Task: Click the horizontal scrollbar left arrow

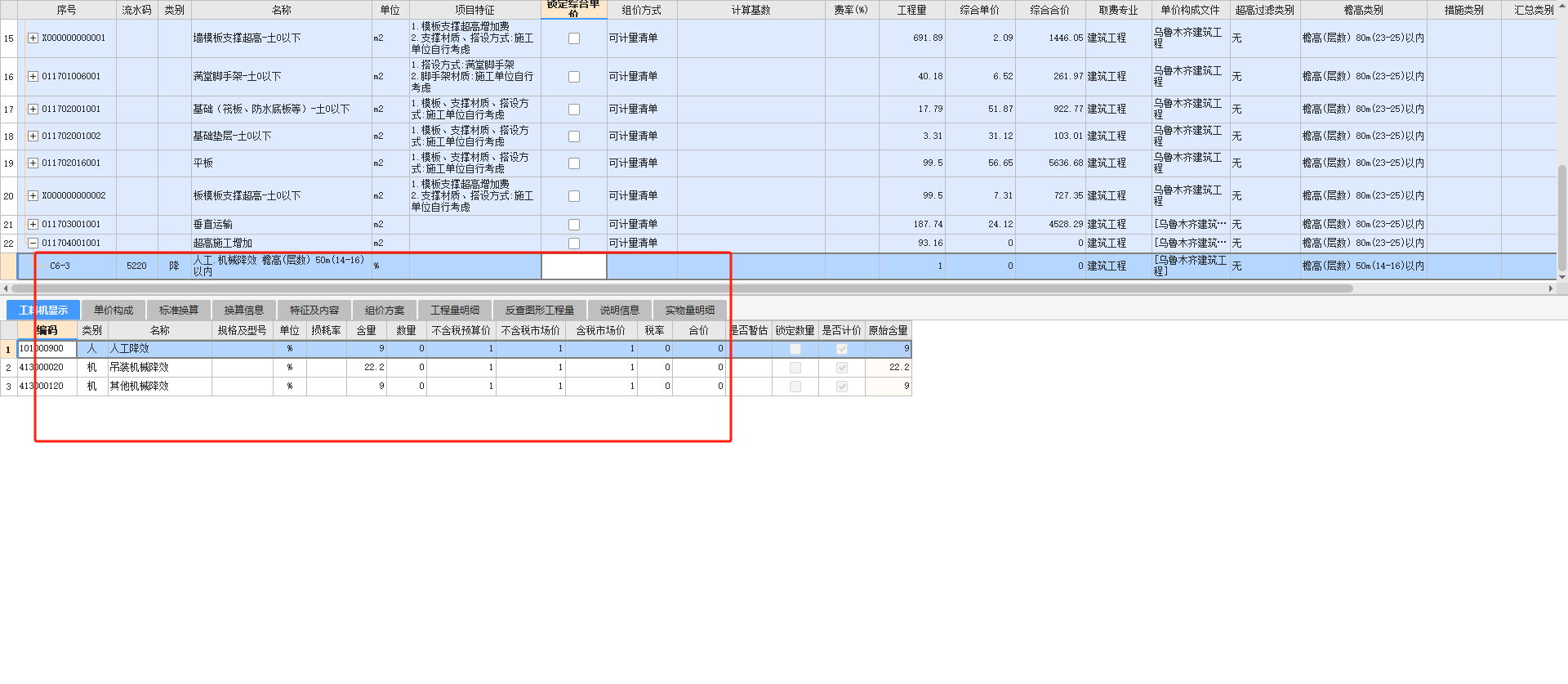Action: [6, 288]
